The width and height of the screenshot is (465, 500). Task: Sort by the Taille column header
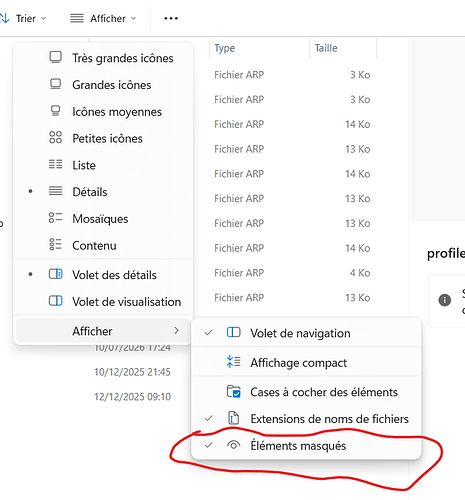[x=343, y=48]
